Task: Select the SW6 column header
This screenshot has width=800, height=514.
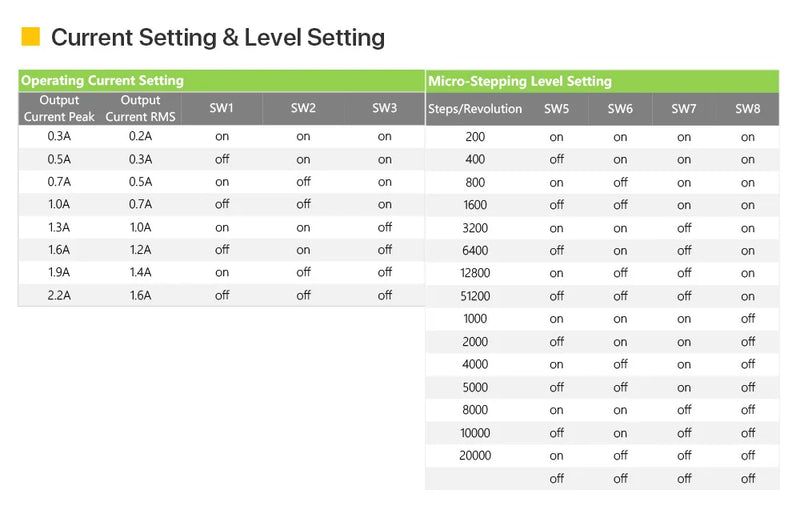Action: pos(620,109)
